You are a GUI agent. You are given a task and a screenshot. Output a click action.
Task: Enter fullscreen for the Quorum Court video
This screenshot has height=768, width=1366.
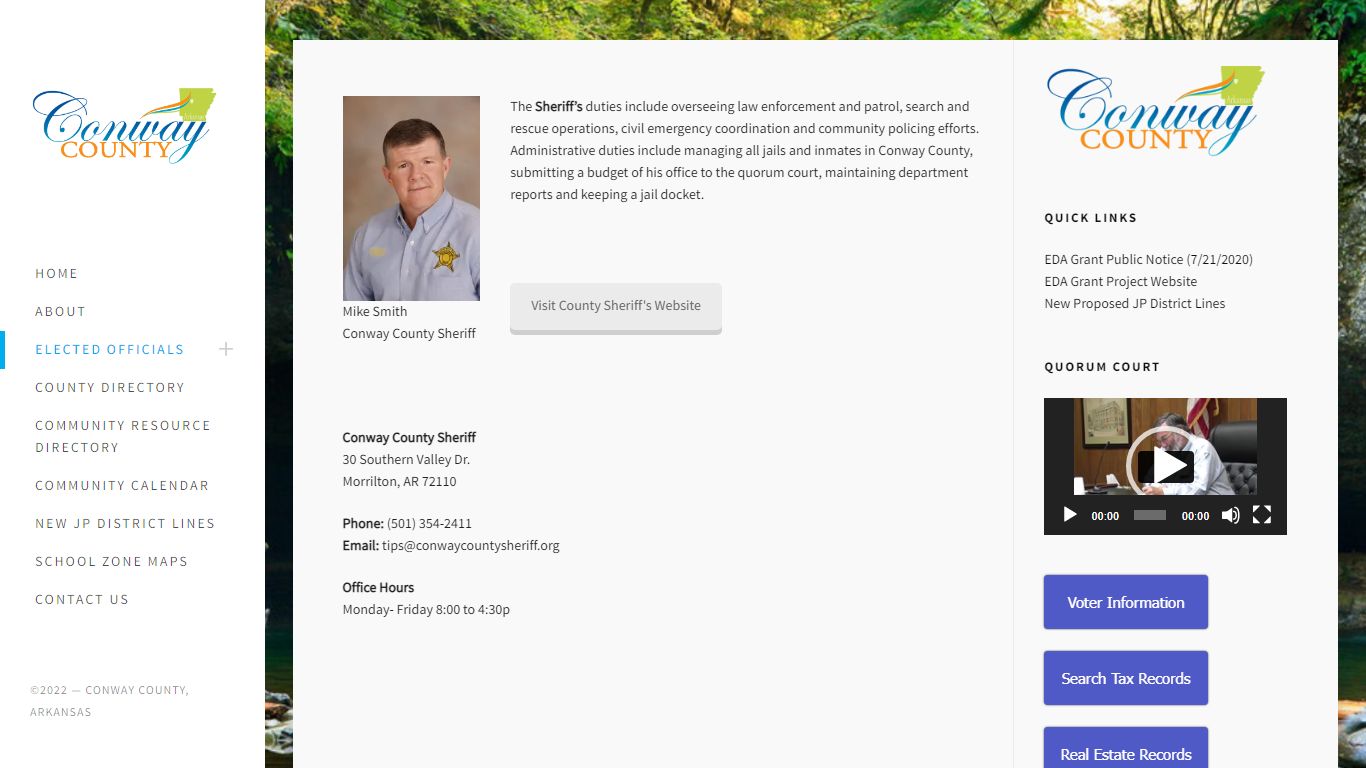point(1262,515)
